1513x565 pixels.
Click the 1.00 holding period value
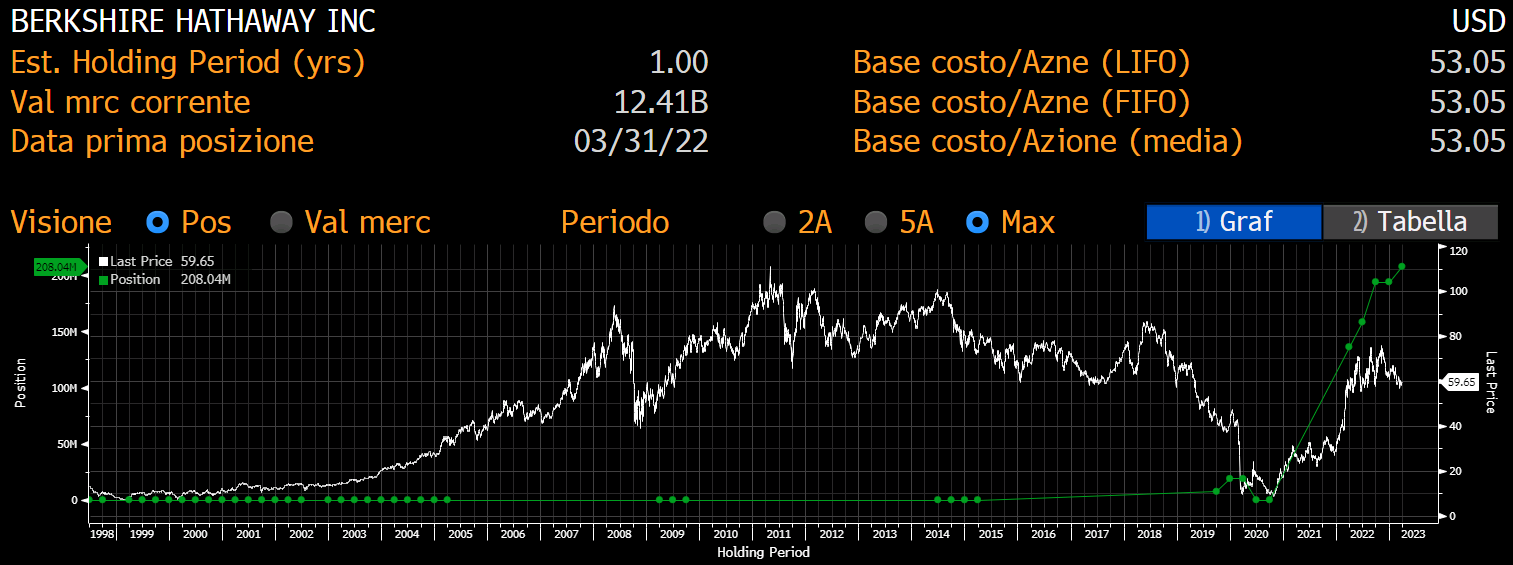(x=679, y=62)
